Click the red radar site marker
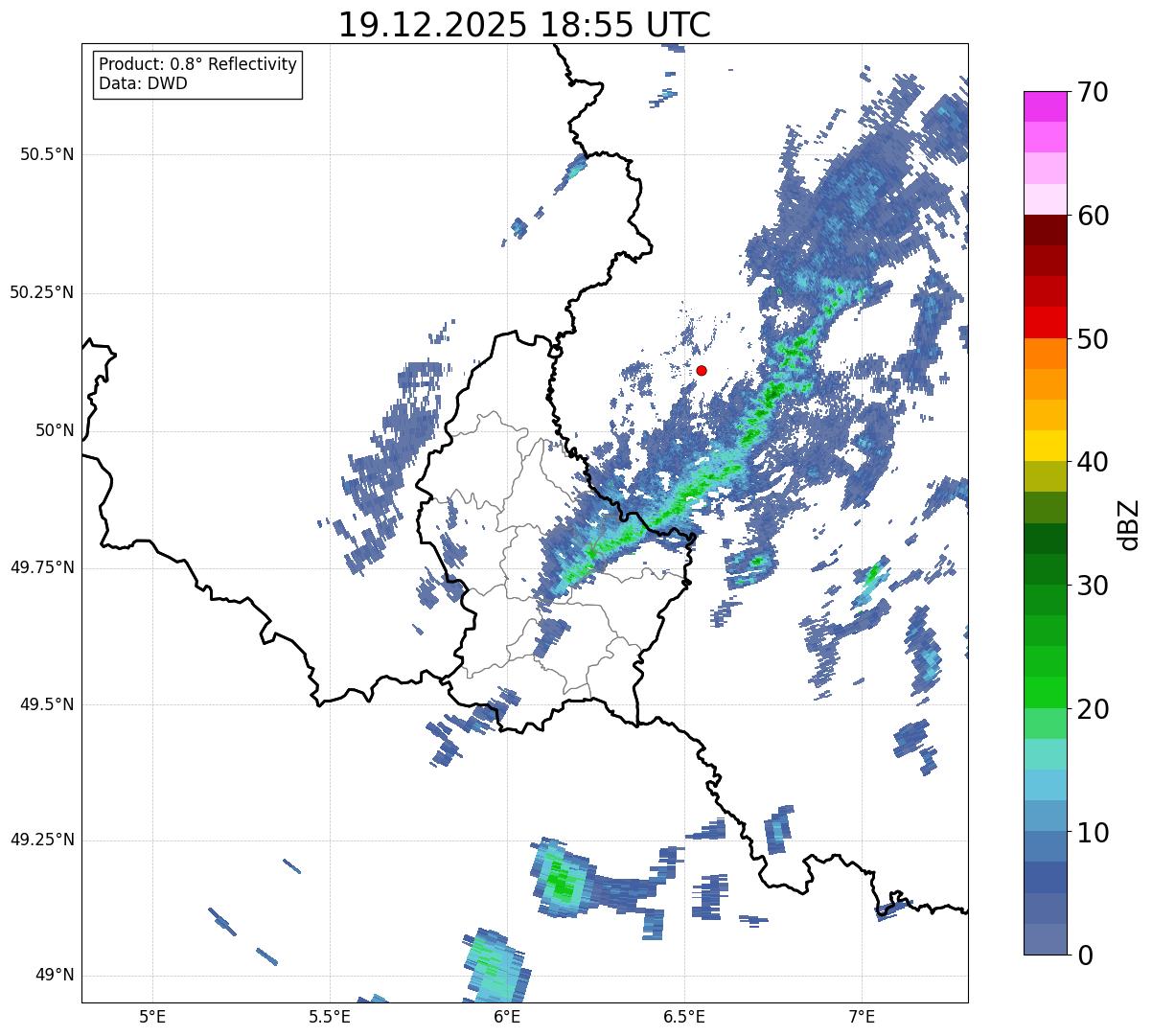Screen dimensions: 1152x1036 point(702,370)
